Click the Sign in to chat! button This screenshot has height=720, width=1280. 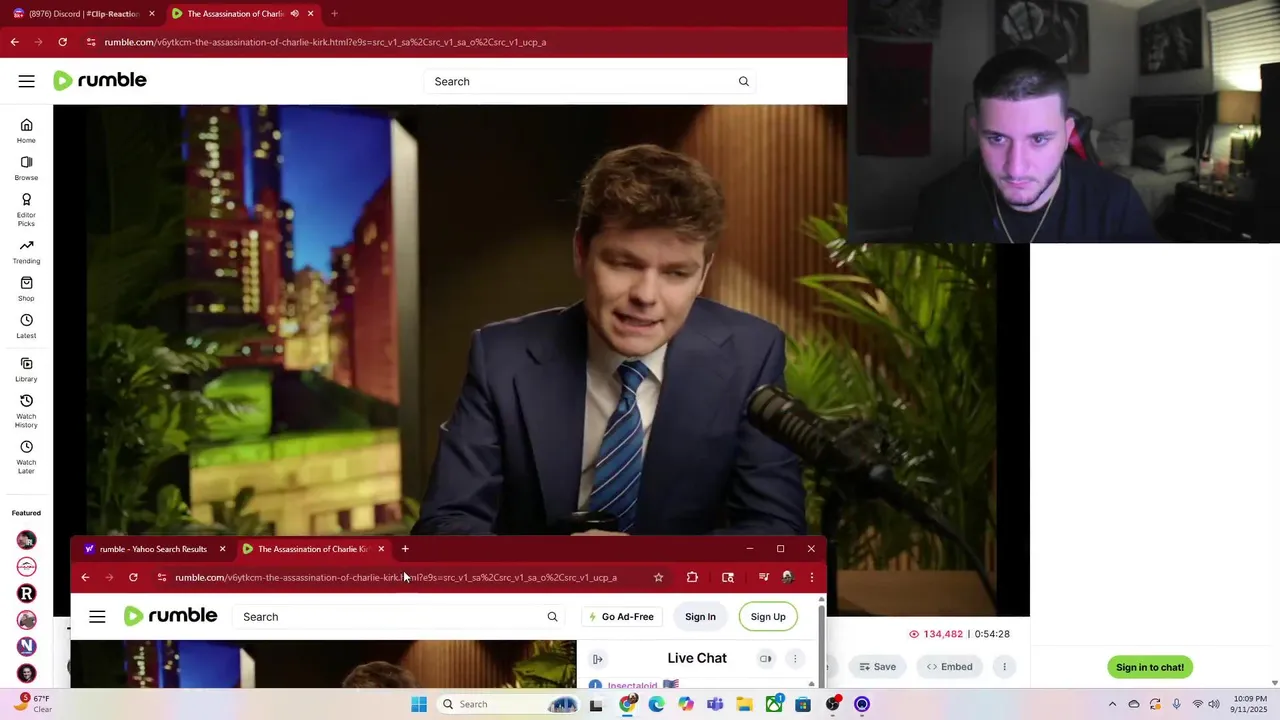[x=1150, y=667]
